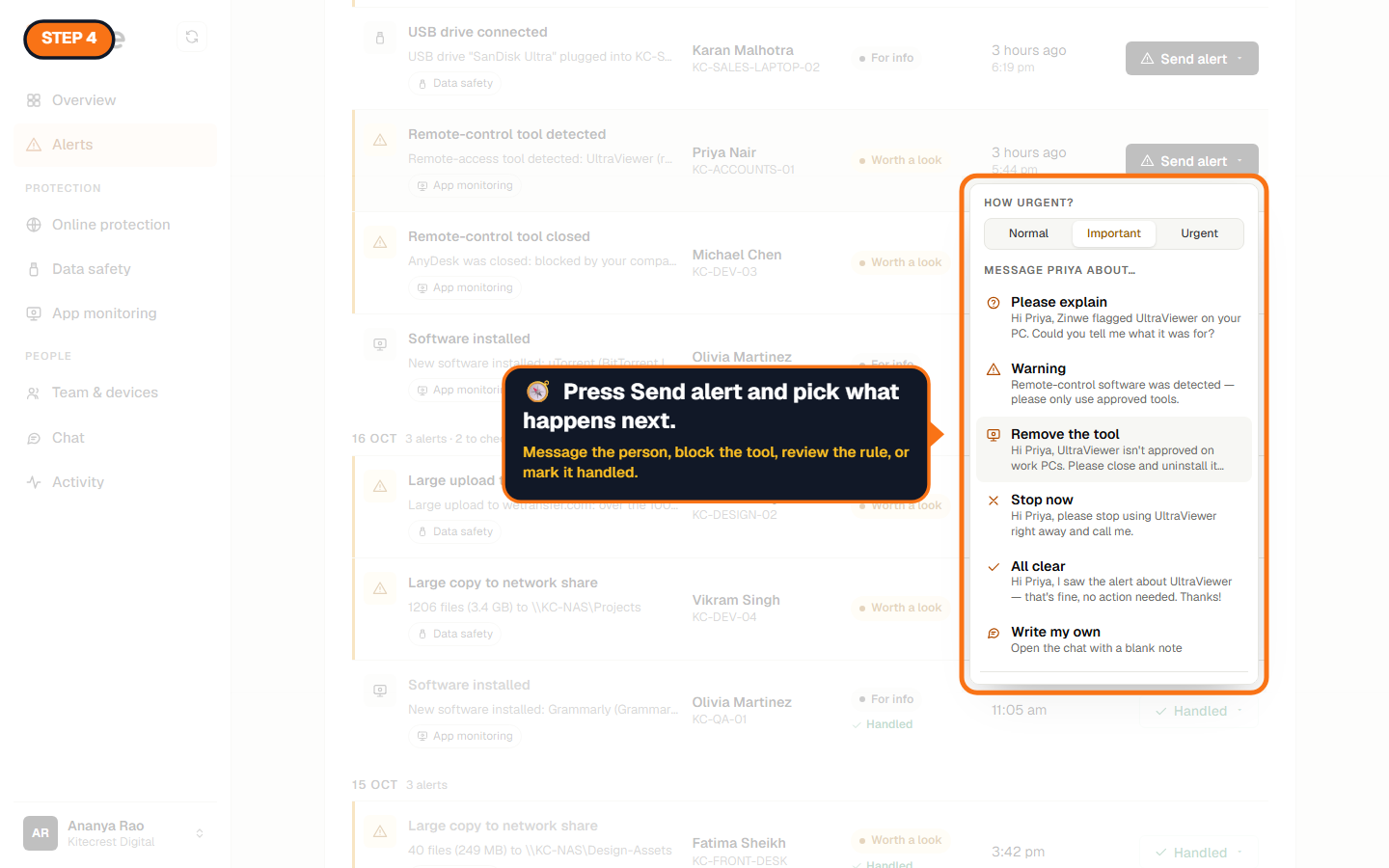The width and height of the screenshot is (1389, 868).
Task: Open Handled dropdown on the 11:05 am row
Action: point(1199,711)
